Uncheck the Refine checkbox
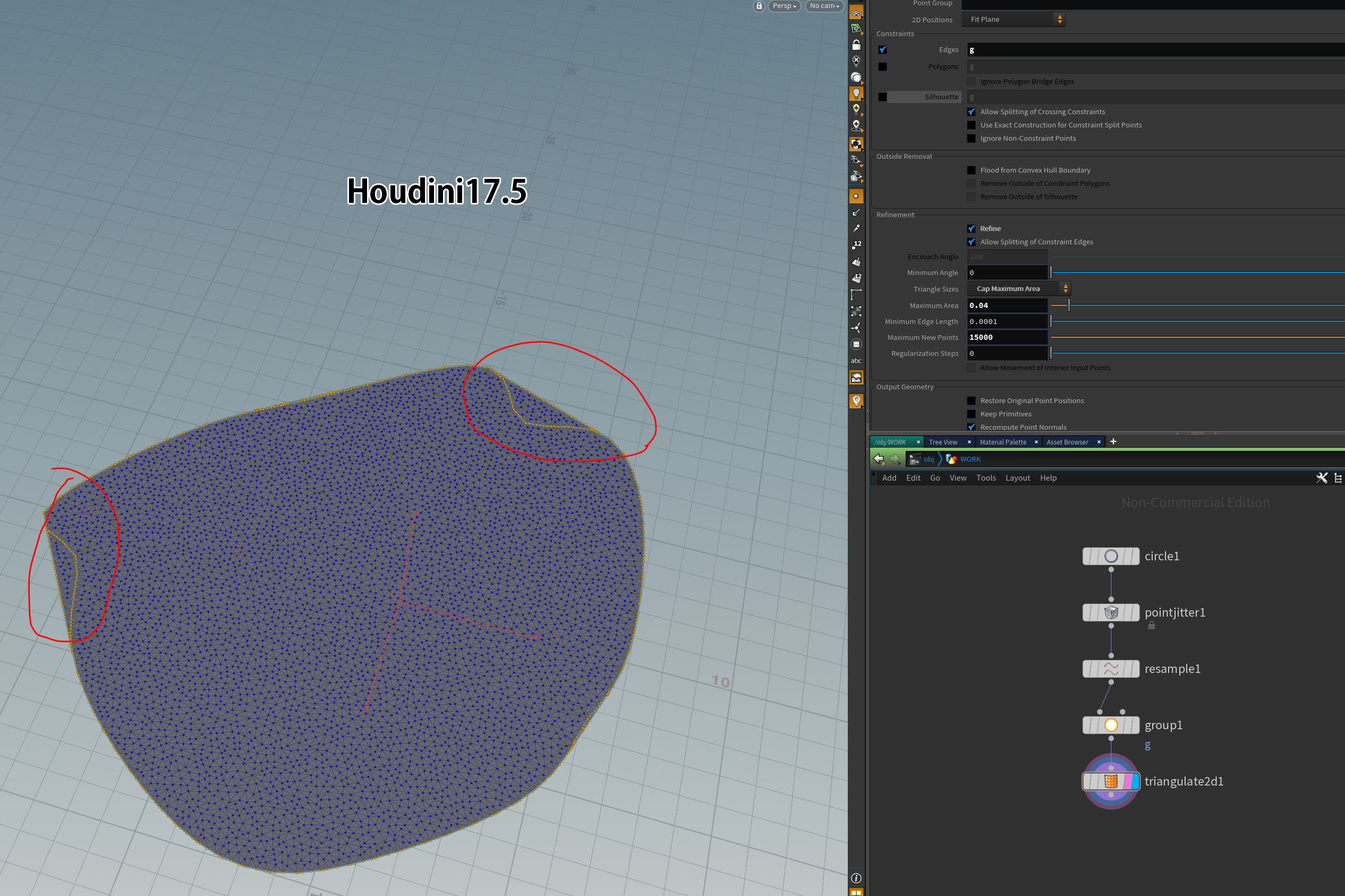 pos(972,228)
